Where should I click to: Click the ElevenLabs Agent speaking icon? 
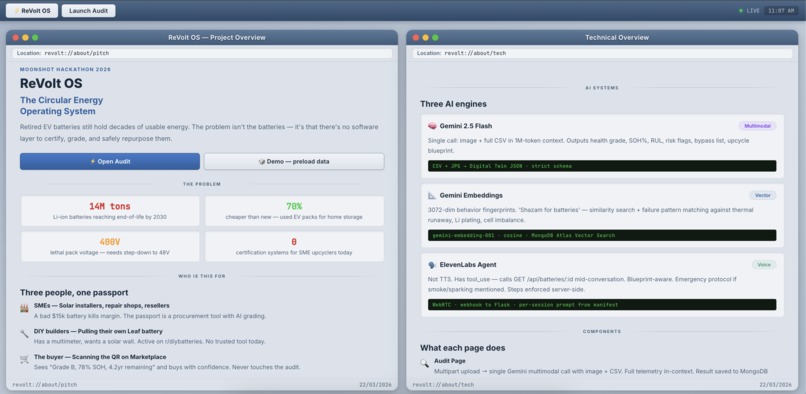pos(432,265)
